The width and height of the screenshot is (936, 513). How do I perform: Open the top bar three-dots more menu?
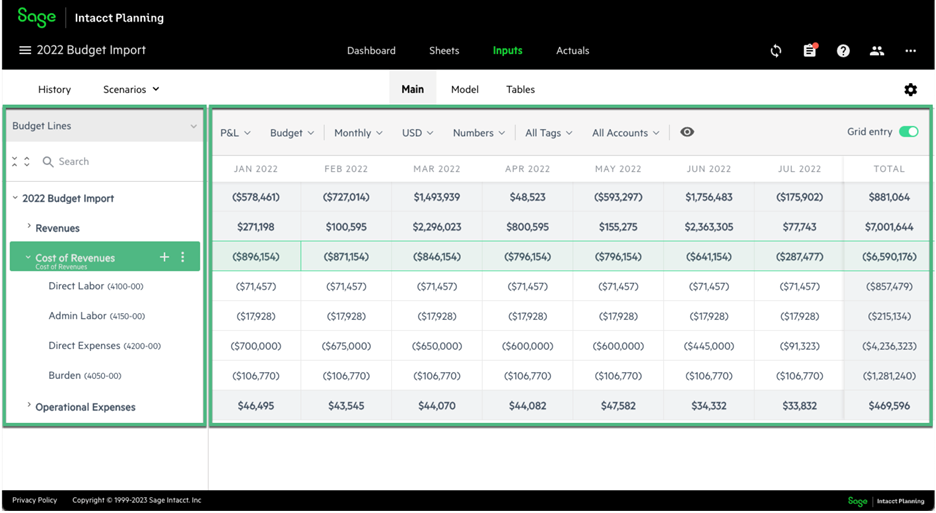point(910,51)
